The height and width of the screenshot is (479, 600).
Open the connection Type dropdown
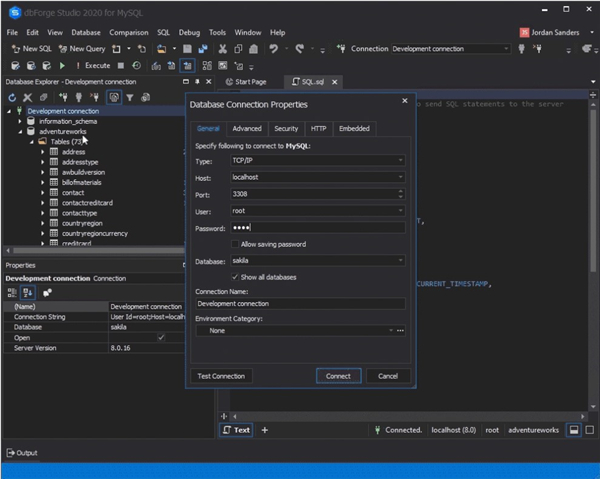[x=400, y=160]
